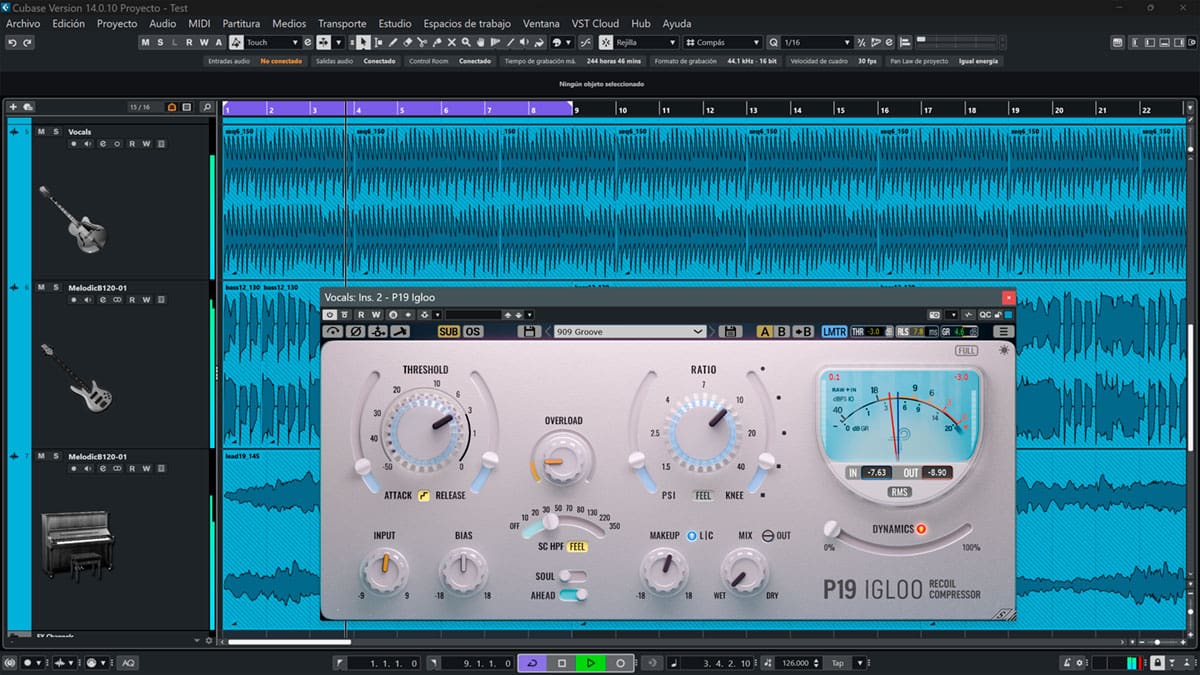Open the 909 Groove preset dropdown
This screenshot has width=1200, height=675.
point(630,331)
